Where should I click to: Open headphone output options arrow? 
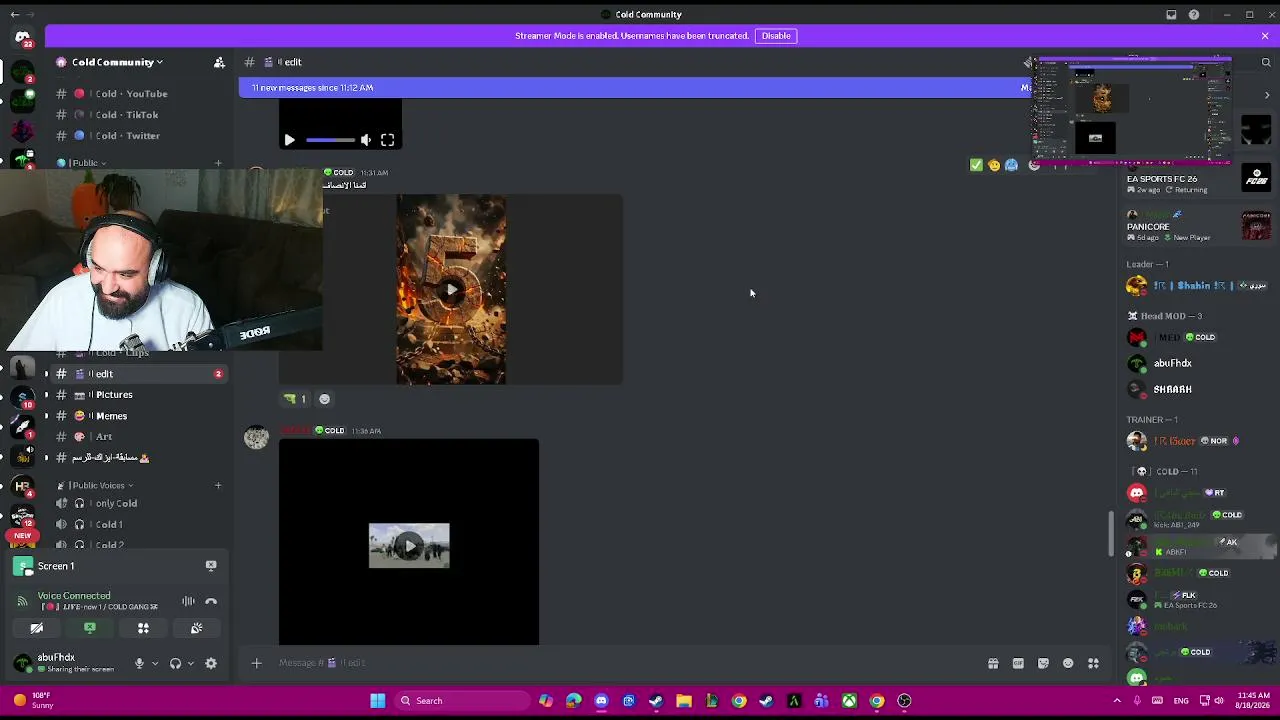pyautogui.click(x=190, y=663)
